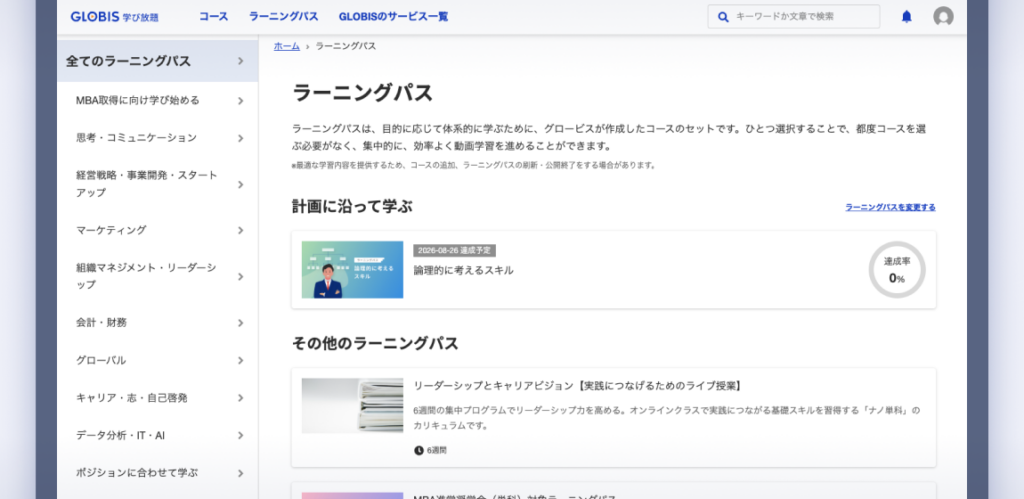
Task: Click the GLOBIS 学び放題 logo
Action: (114, 17)
